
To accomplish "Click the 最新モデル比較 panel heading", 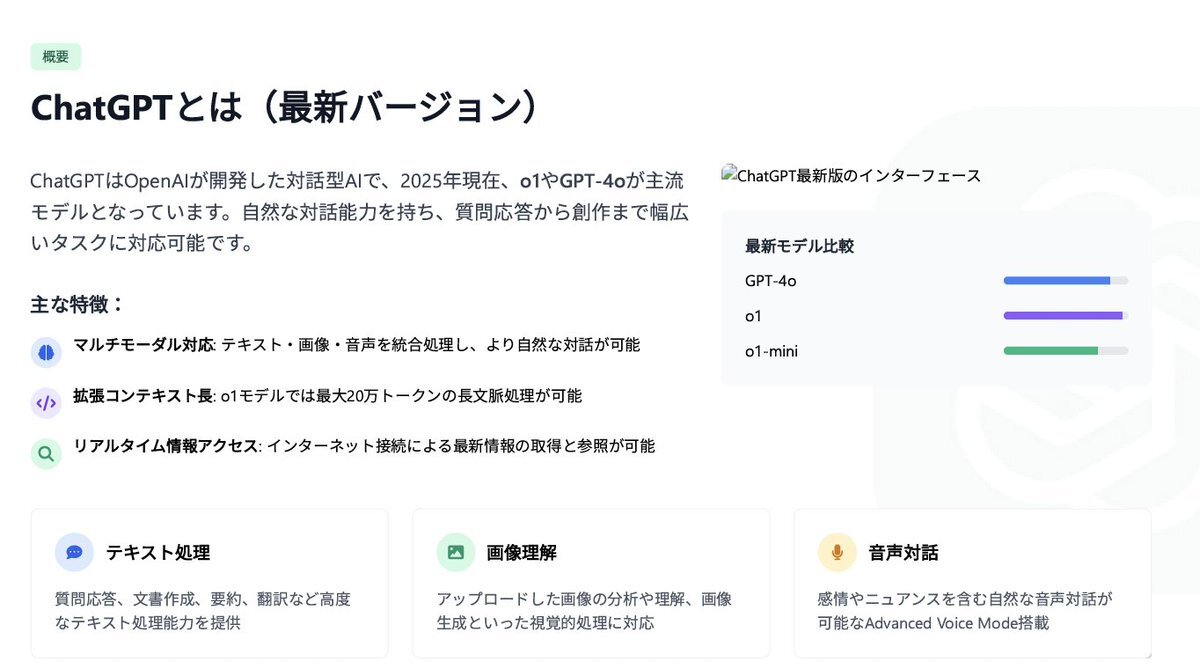I will [x=799, y=246].
